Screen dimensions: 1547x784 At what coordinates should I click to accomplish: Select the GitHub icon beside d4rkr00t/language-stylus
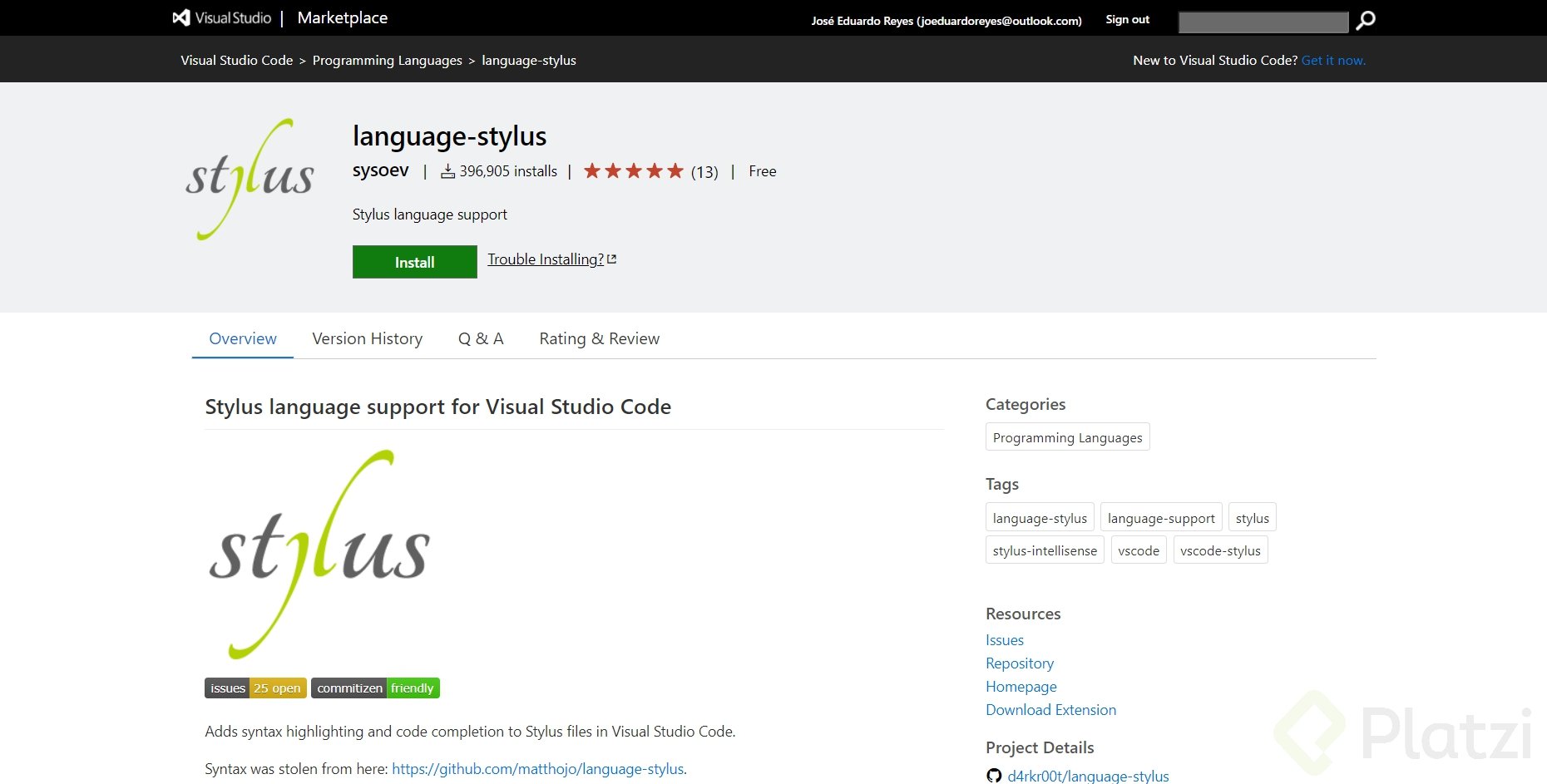[993, 775]
